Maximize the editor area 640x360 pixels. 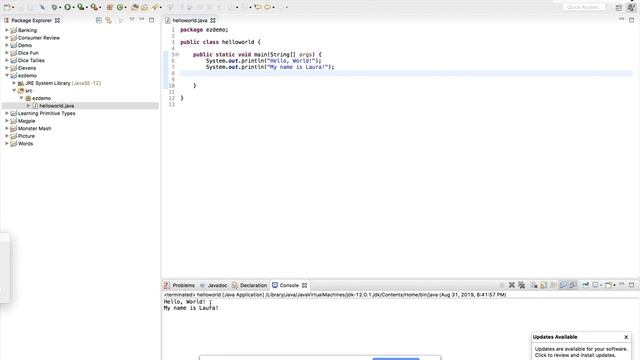click(x=631, y=20)
